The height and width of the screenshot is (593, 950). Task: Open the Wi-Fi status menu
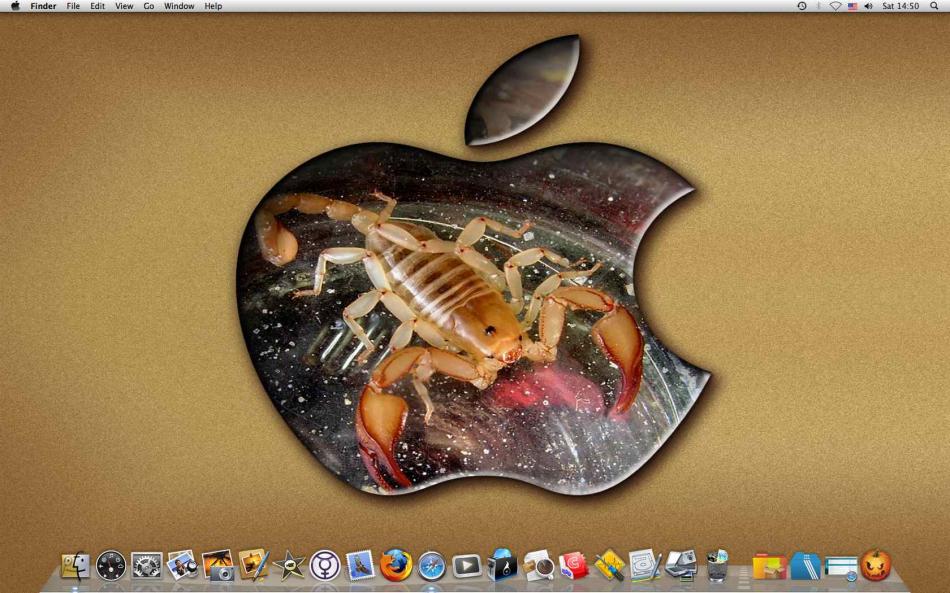pyautogui.click(x=835, y=6)
